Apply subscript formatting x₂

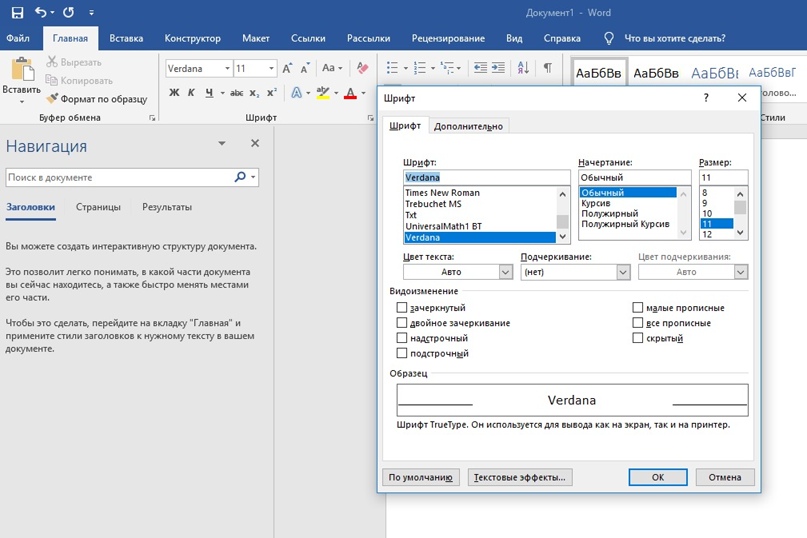click(x=254, y=93)
